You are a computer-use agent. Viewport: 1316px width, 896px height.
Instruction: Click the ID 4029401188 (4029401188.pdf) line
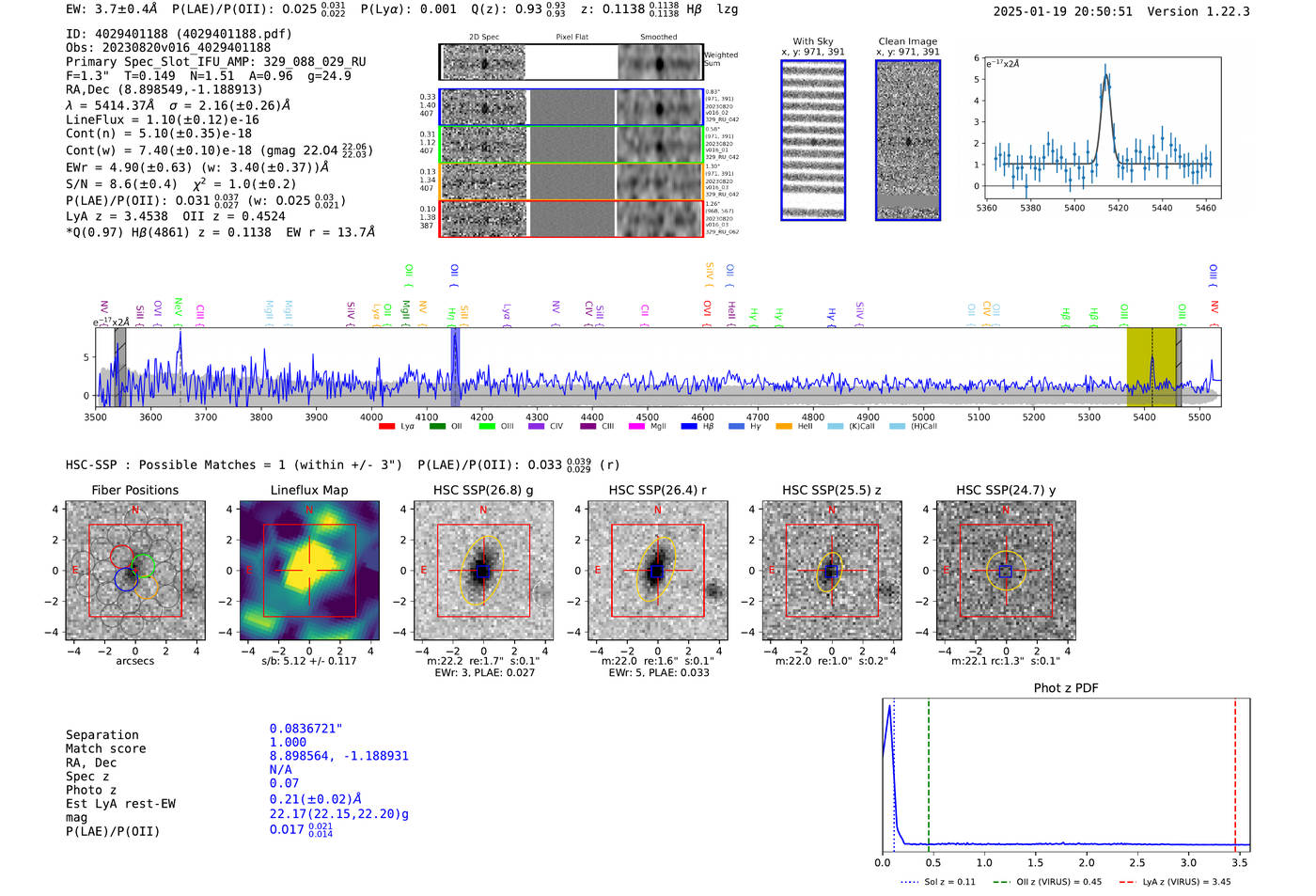pos(179,34)
